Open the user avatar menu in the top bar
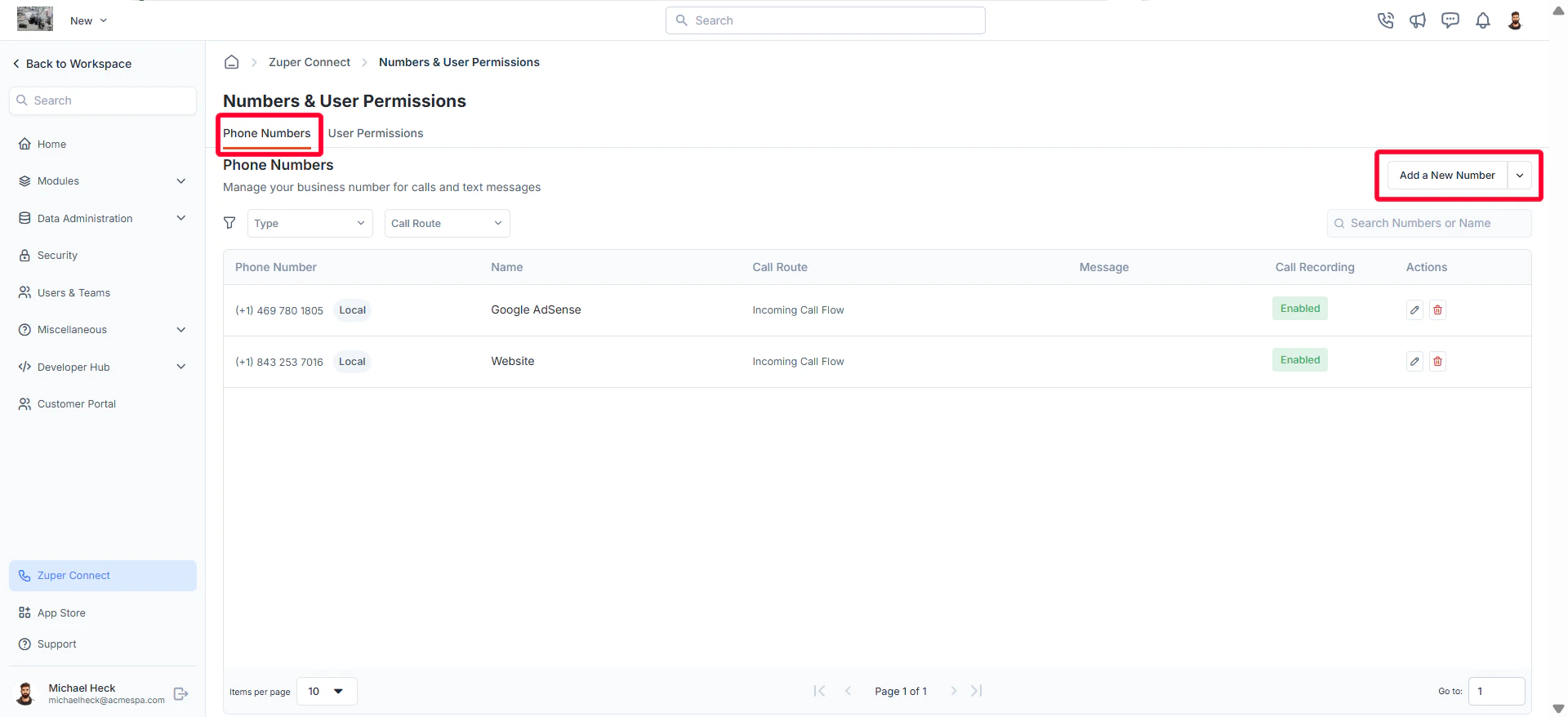This screenshot has width=1568, height=717. click(x=1515, y=20)
